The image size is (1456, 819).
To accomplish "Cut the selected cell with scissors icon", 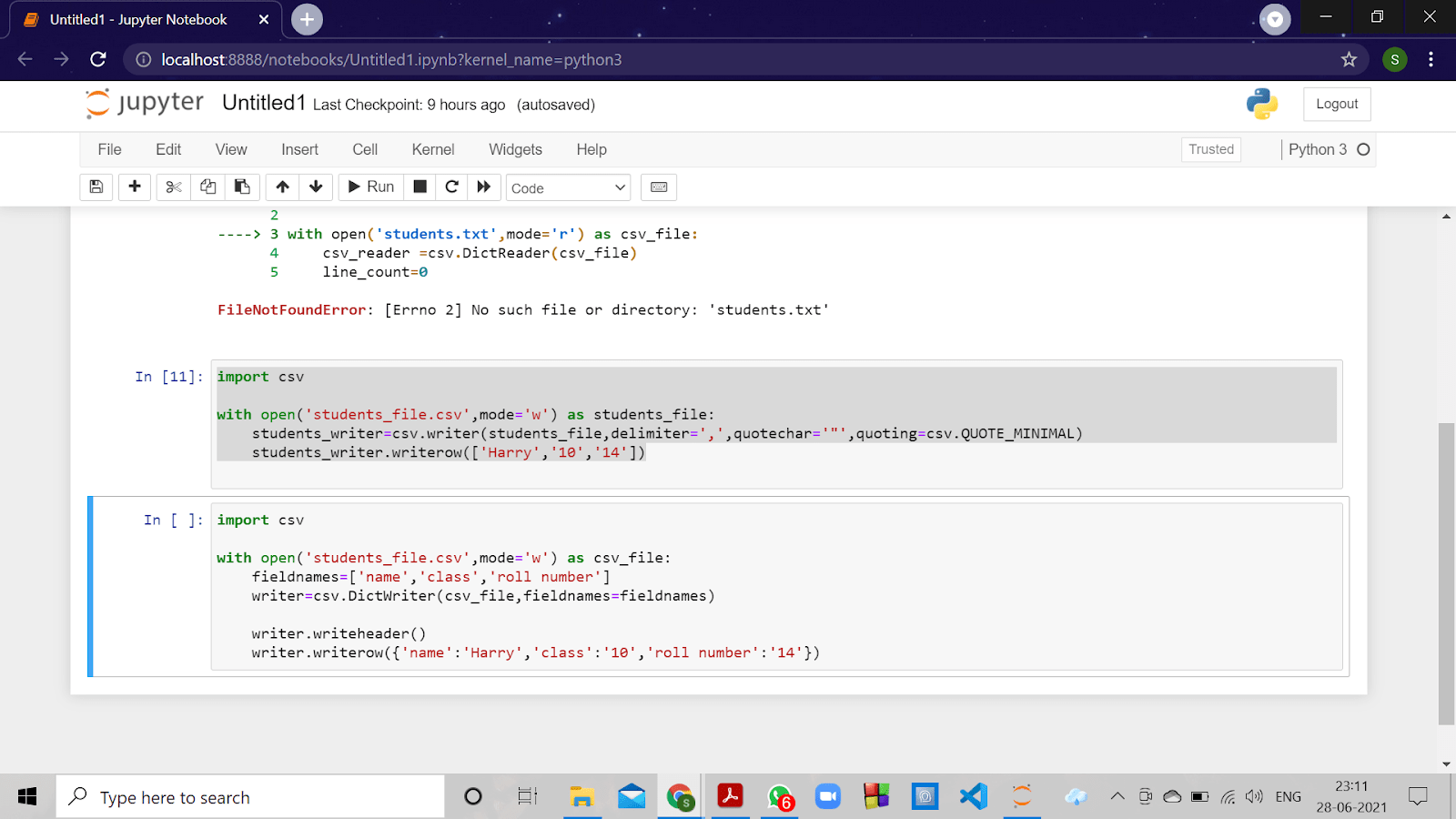I will coord(173,187).
